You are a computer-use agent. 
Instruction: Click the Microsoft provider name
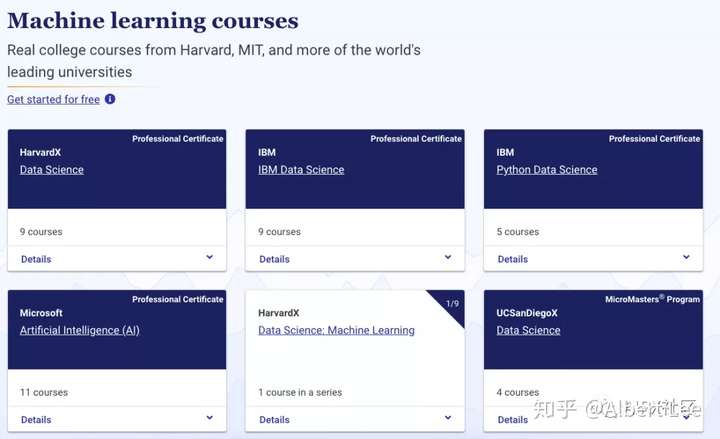point(41,313)
